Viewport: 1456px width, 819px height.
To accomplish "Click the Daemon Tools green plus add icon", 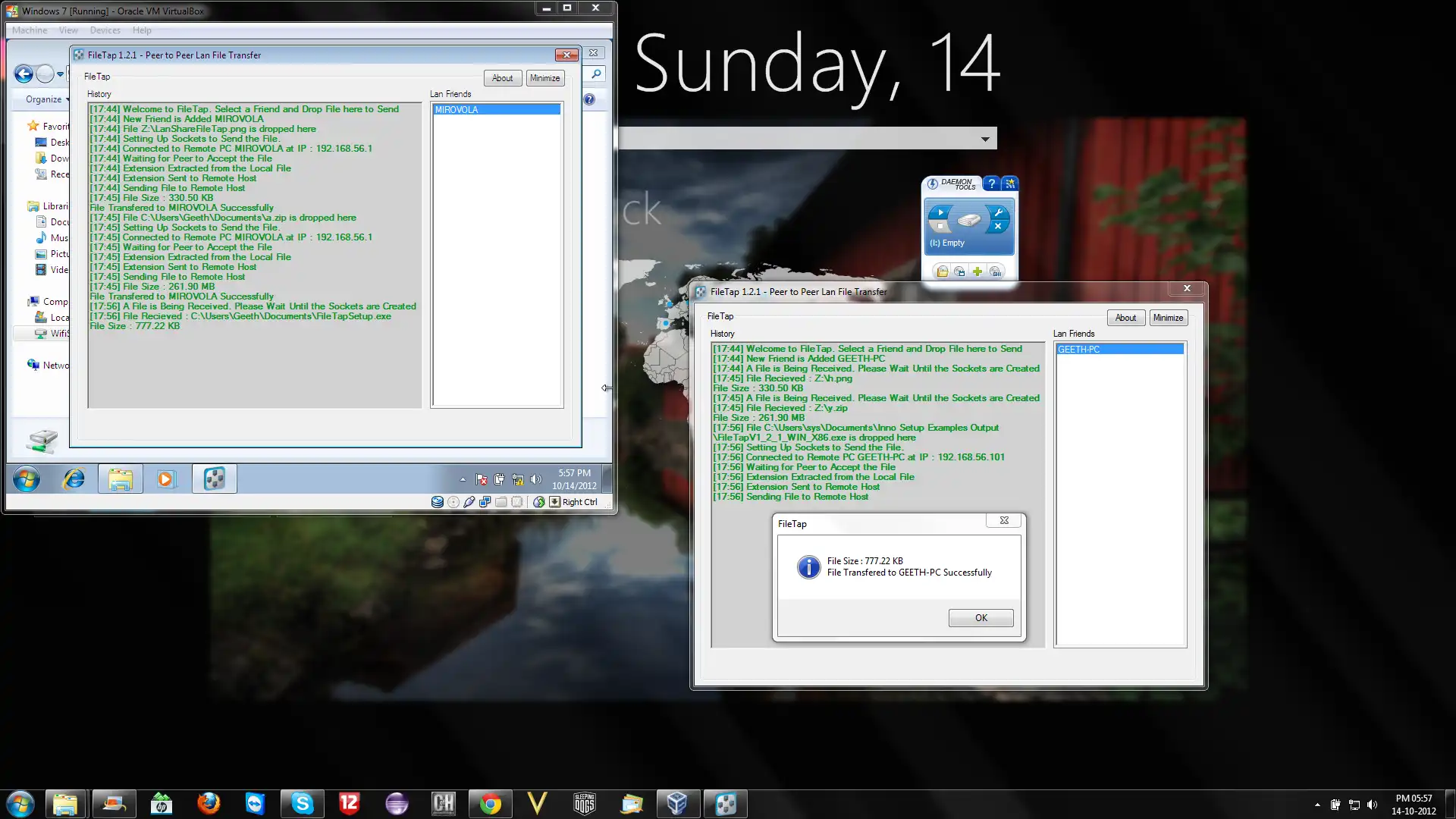I will pos(977,271).
